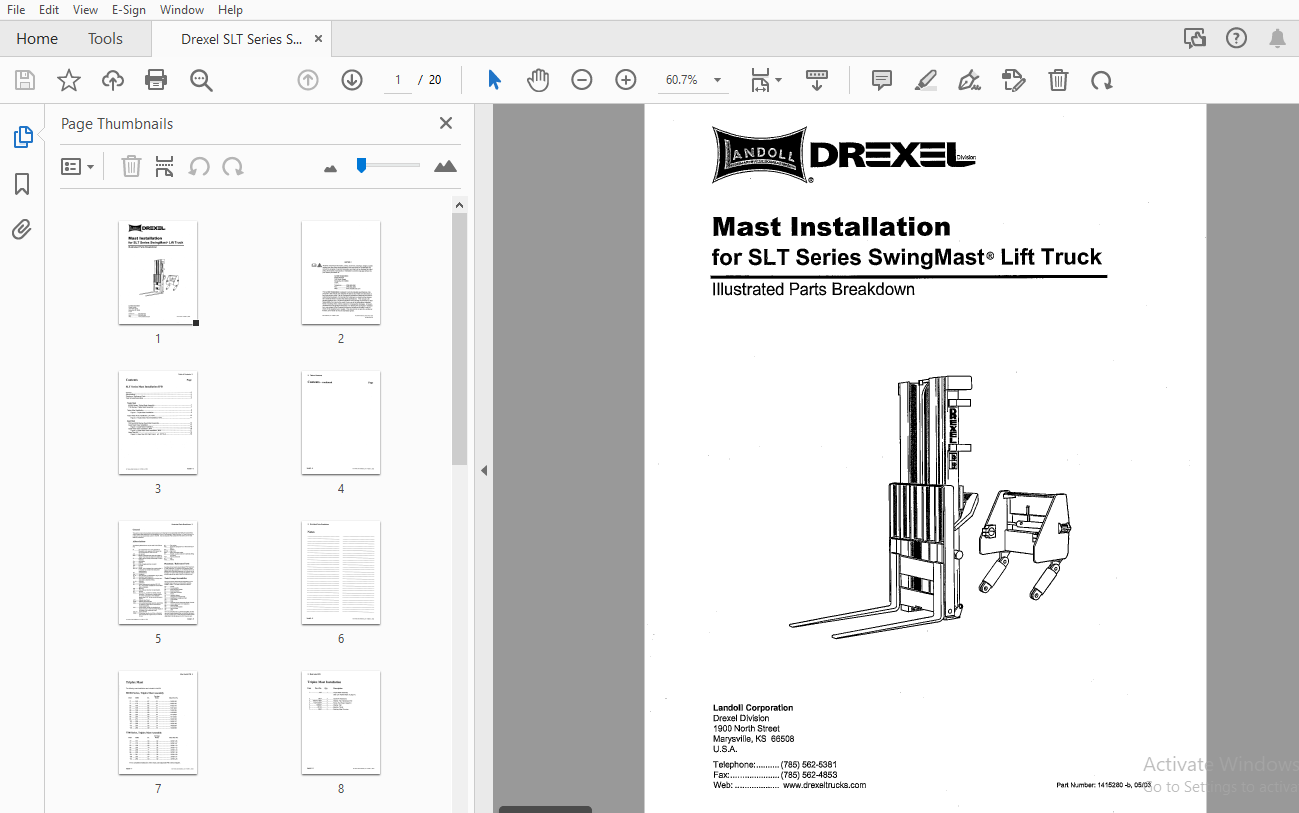
Task: Zoom out with the minus button
Action: (x=582, y=80)
